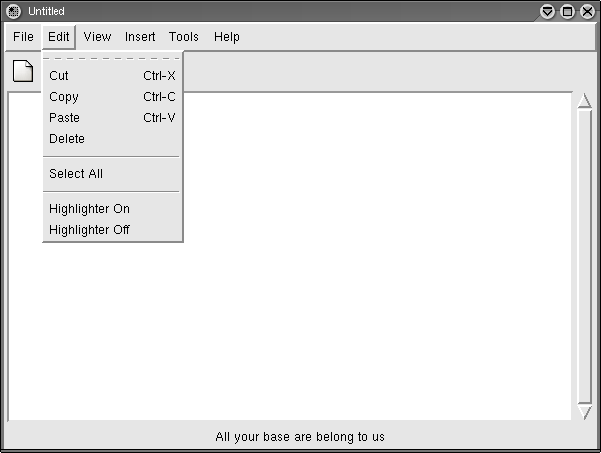Choose Paste from the Edit menu
The width and height of the screenshot is (601, 453).
coord(111,117)
